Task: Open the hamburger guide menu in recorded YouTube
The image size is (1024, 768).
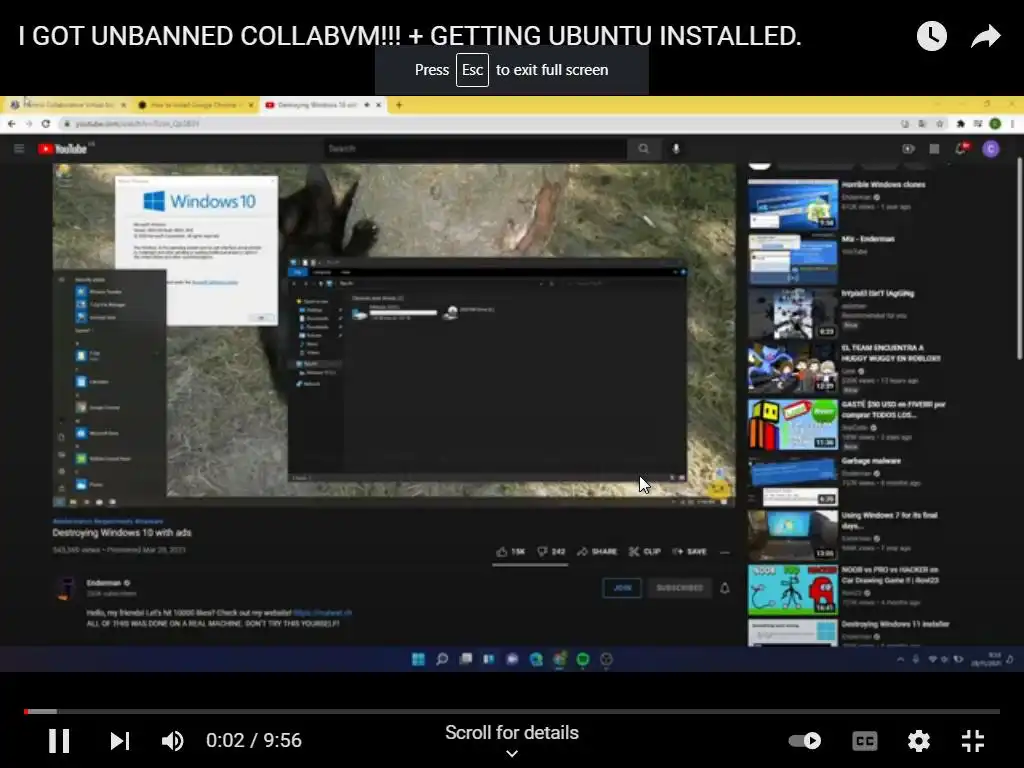Action: click(19, 149)
